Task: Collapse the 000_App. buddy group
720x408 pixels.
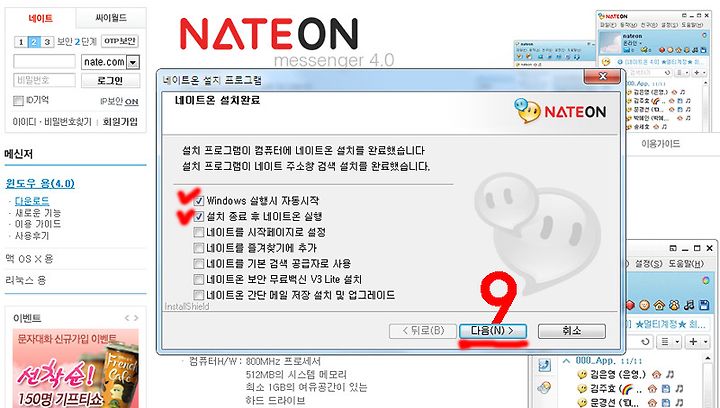Action: pos(567,361)
